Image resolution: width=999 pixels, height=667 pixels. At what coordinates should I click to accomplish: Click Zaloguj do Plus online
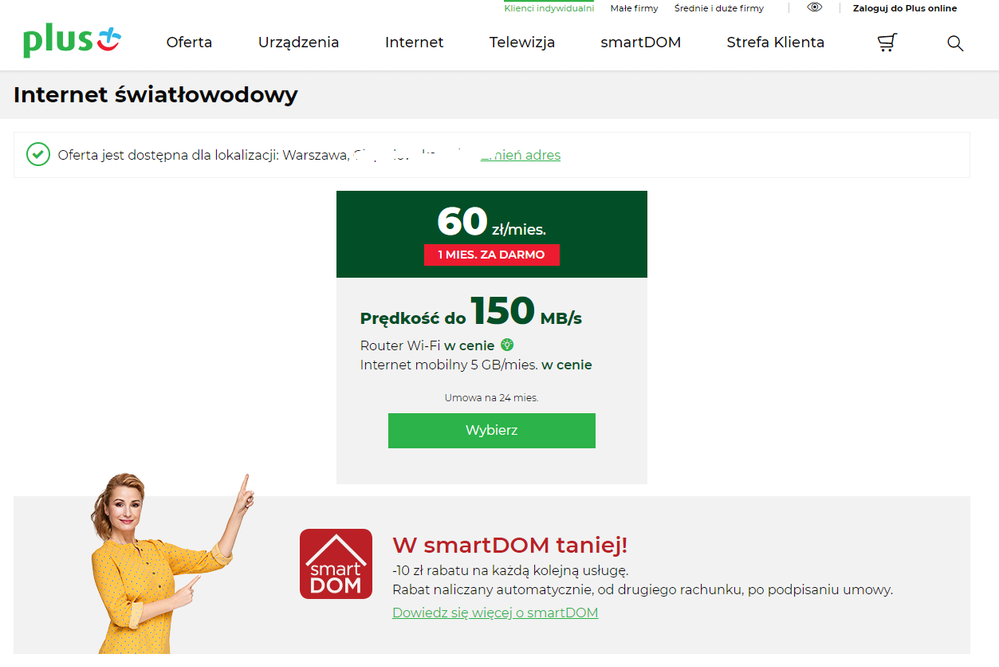coord(905,8)
